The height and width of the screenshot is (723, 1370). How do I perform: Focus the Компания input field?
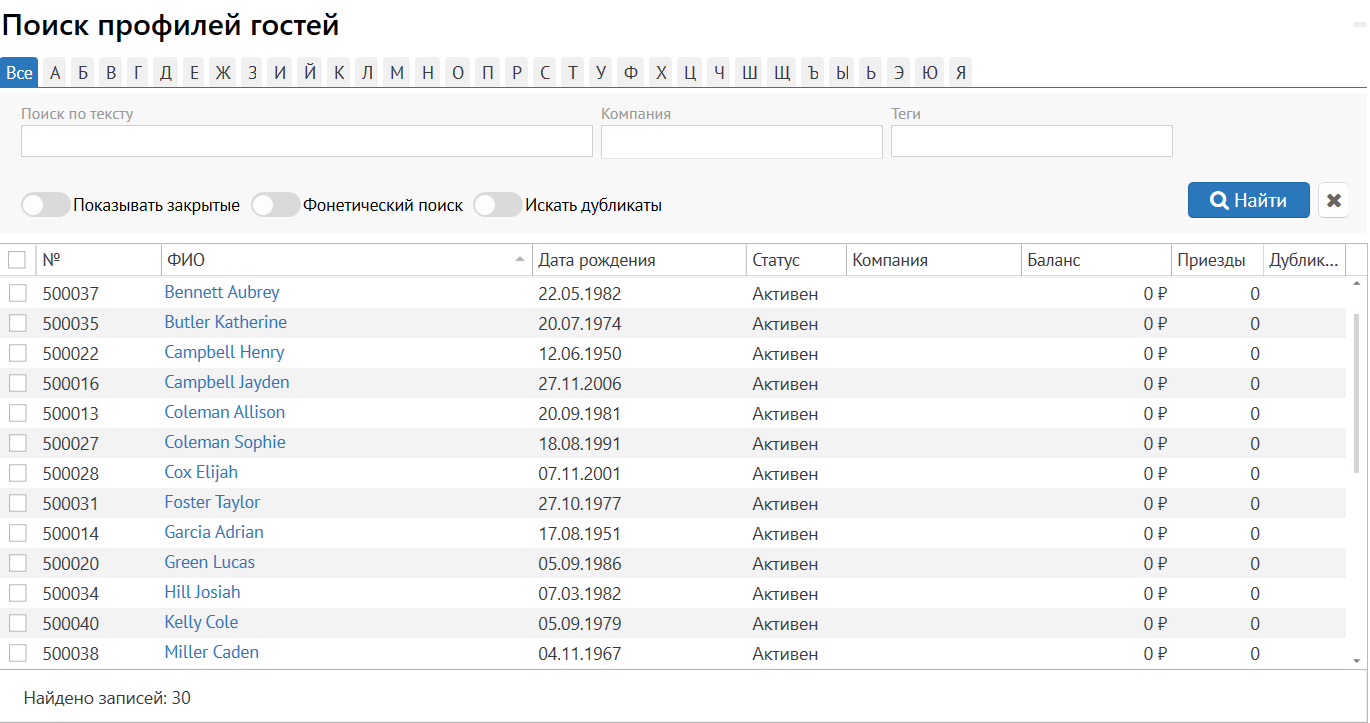[741, 141]
